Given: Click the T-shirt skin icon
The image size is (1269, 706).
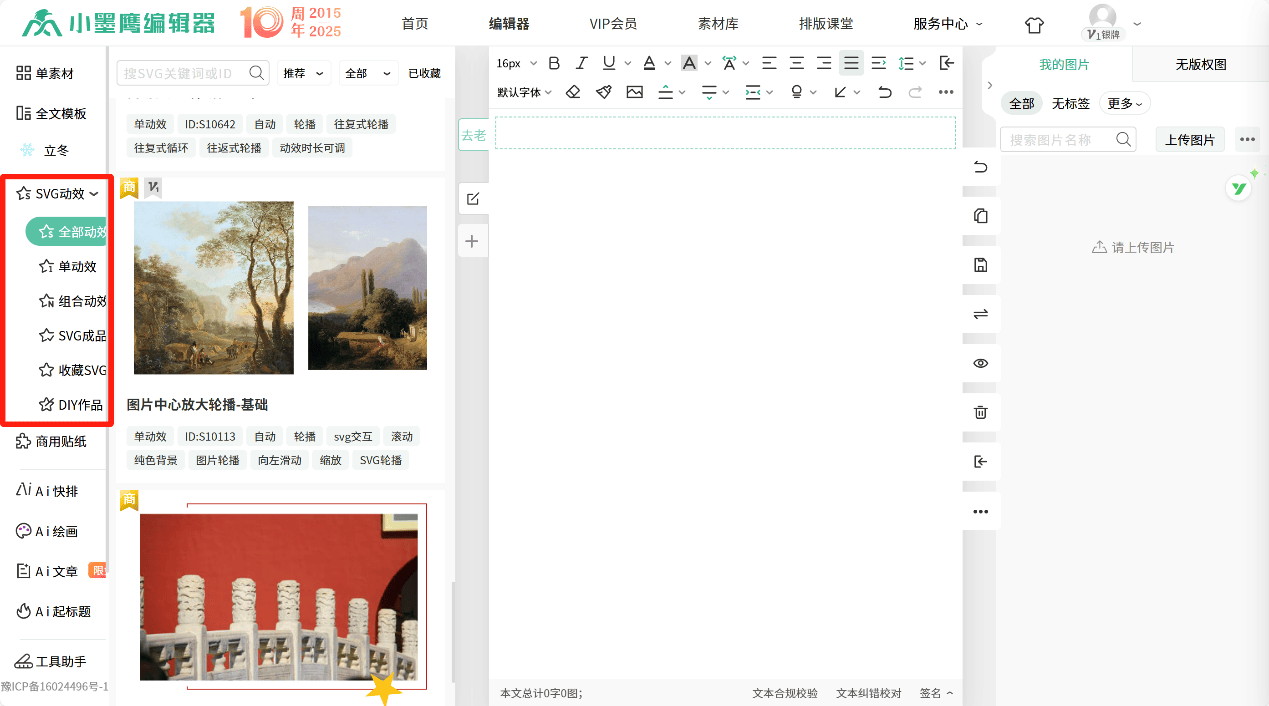Looking at the screenshot, I should tap(1034, 24).
